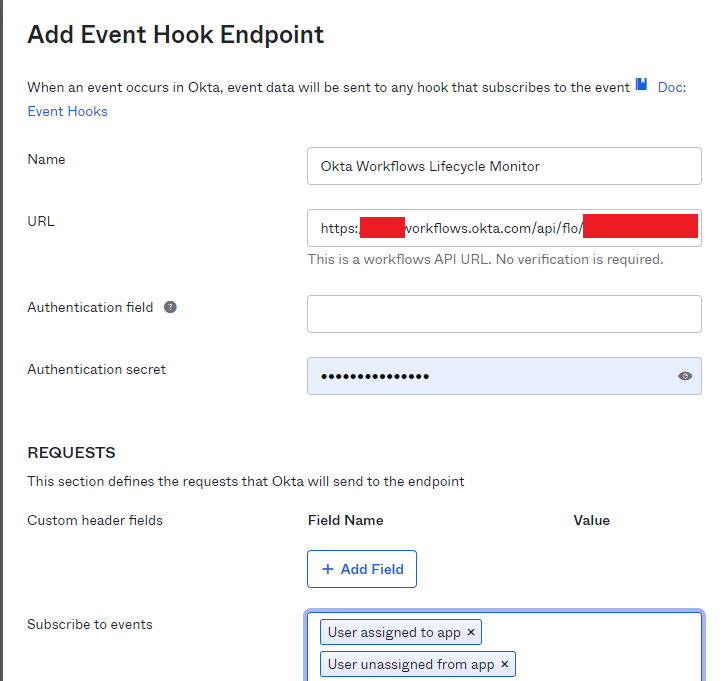This screenshot has height=681, width=724.
Task: Click the Authentication field help icon
Action: click(x=170, y=307)
